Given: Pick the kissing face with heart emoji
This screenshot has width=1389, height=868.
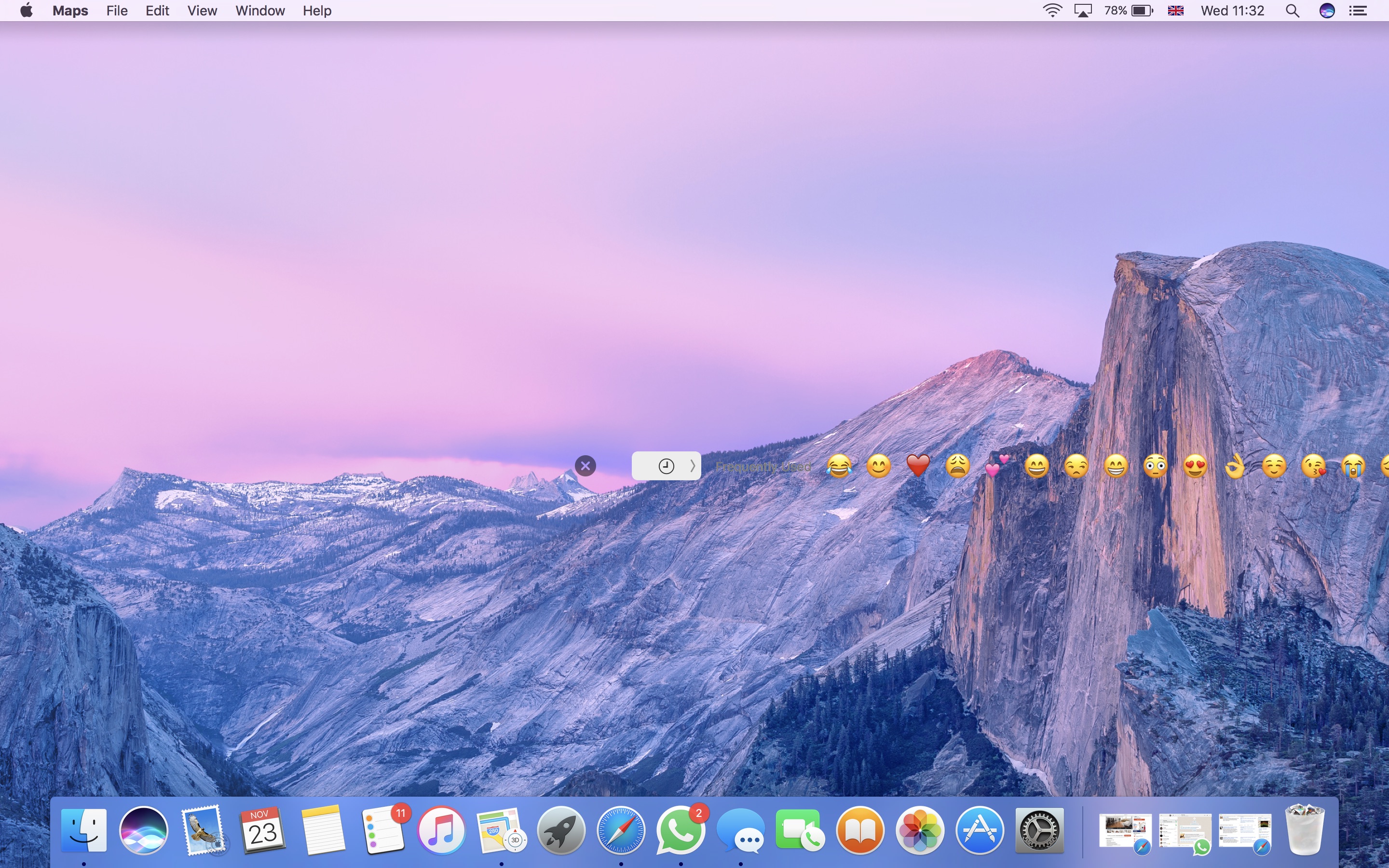Looking at the screenshot, I should pos(1313,466).
